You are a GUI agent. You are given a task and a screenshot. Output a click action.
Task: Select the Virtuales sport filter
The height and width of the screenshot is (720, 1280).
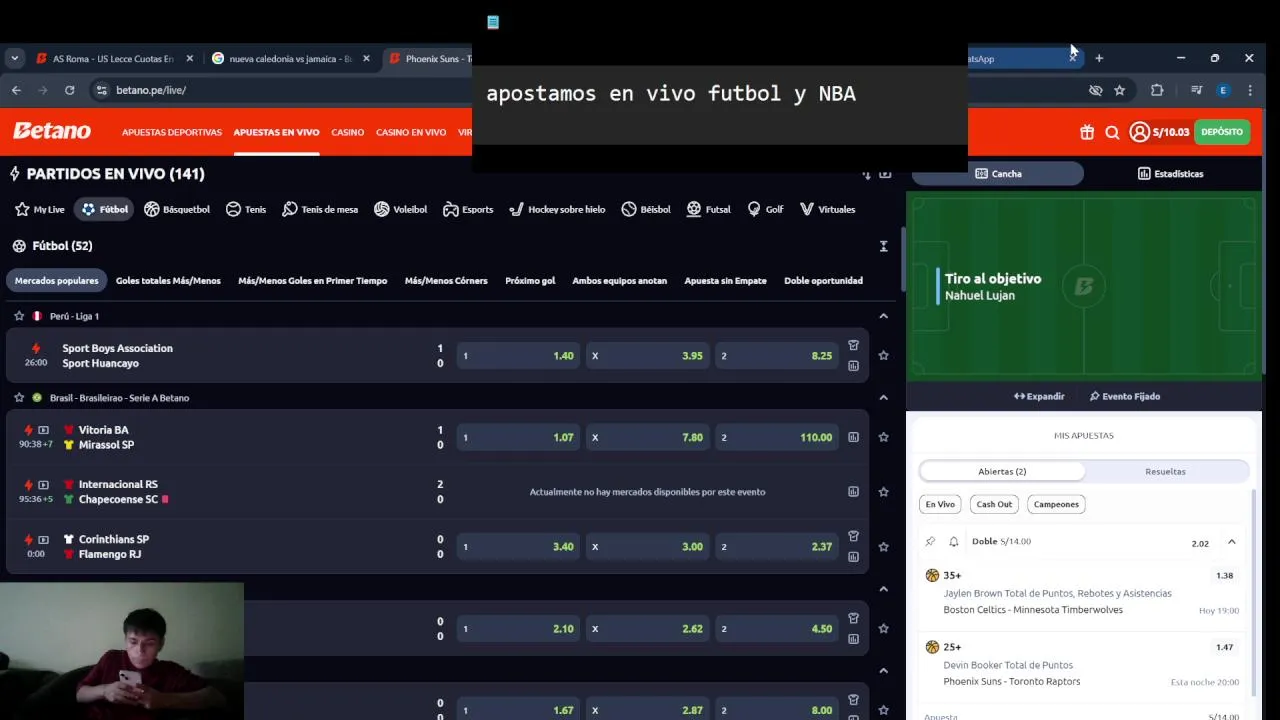pos(827,209)
